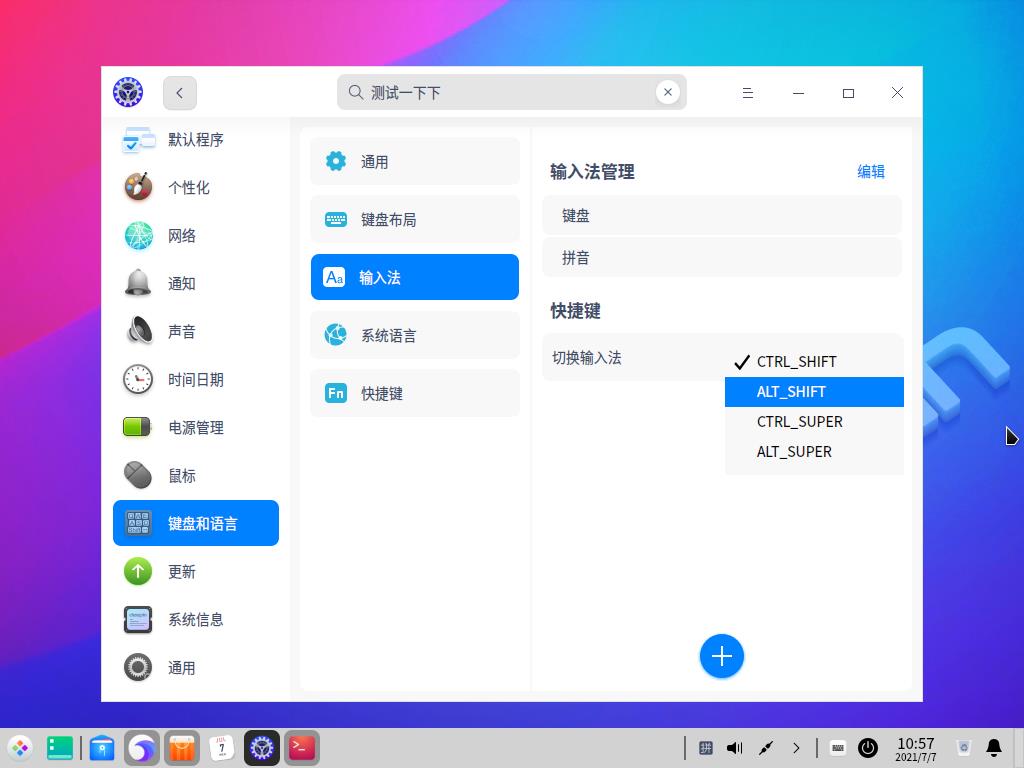Open 网络 network settings
The image size is (1024, 768).
(195, 236)
